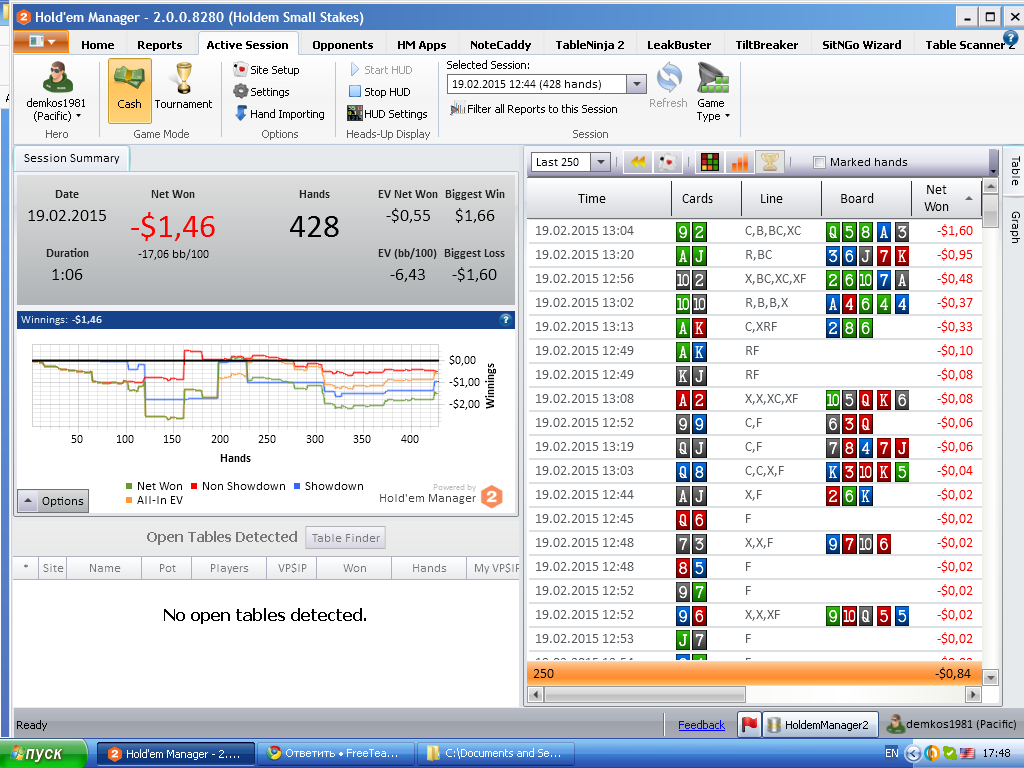Open the Selected Session dropdown
The width and height of the screenshot is (1024, 768).
click(636, 84)
